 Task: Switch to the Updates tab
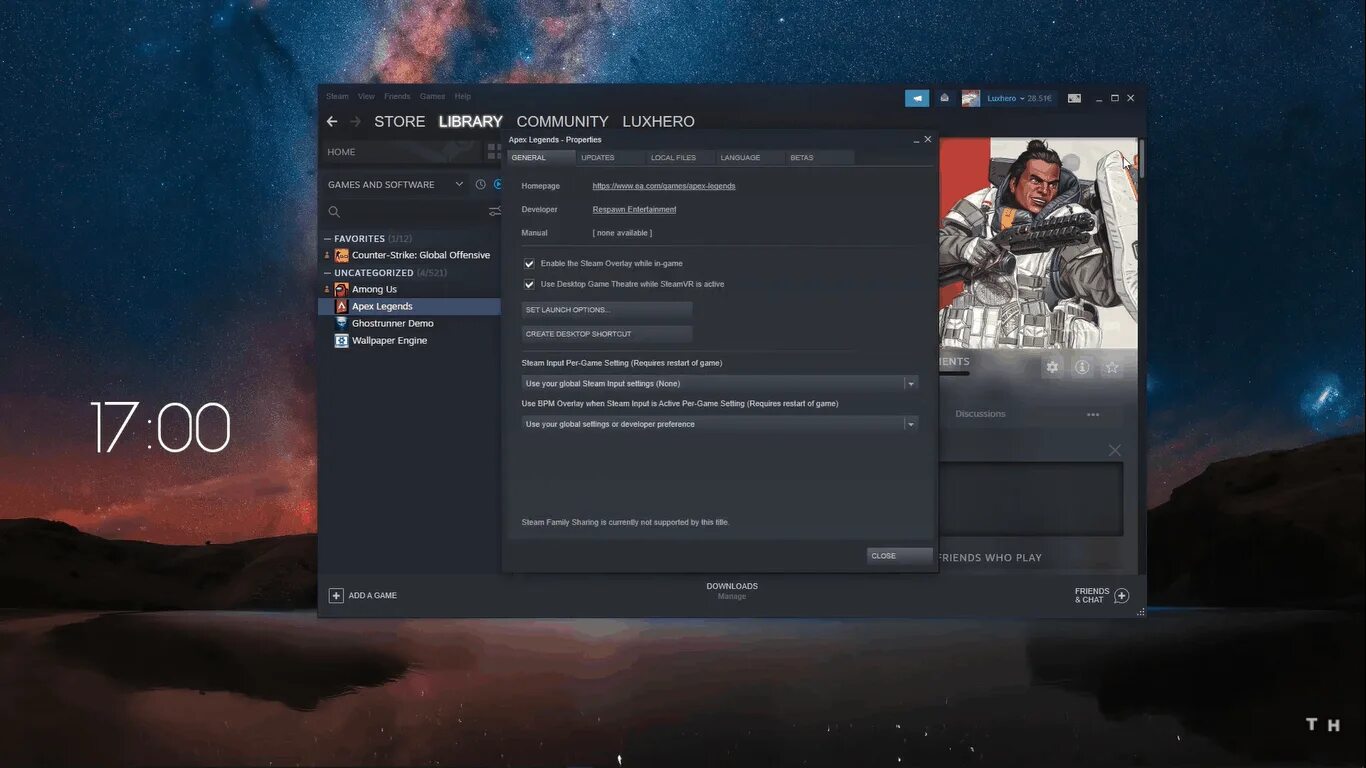(610, 157)
